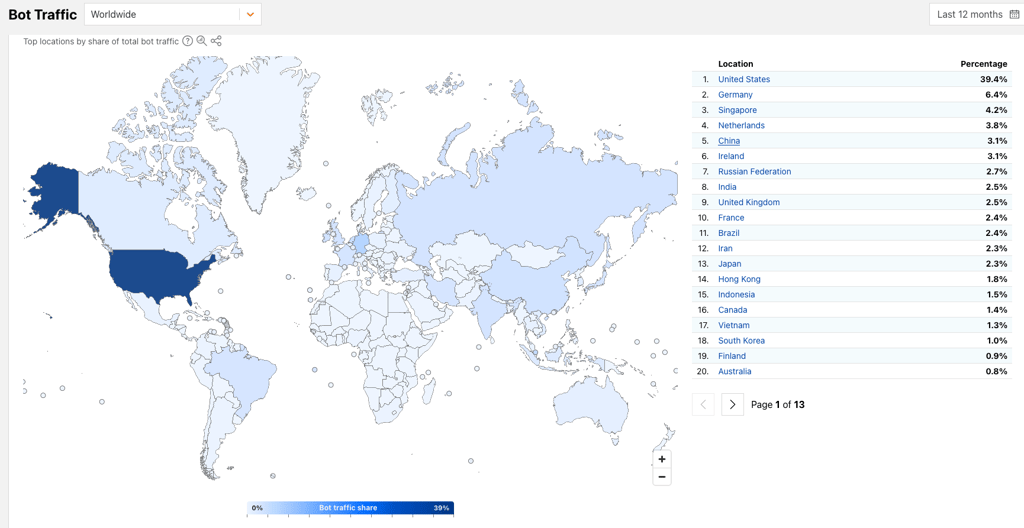Screen dimensions: 1024x528
Task: Click the calendar icon beside Last 12 months
Action: pyautogui.click(x=1014, y=14)
